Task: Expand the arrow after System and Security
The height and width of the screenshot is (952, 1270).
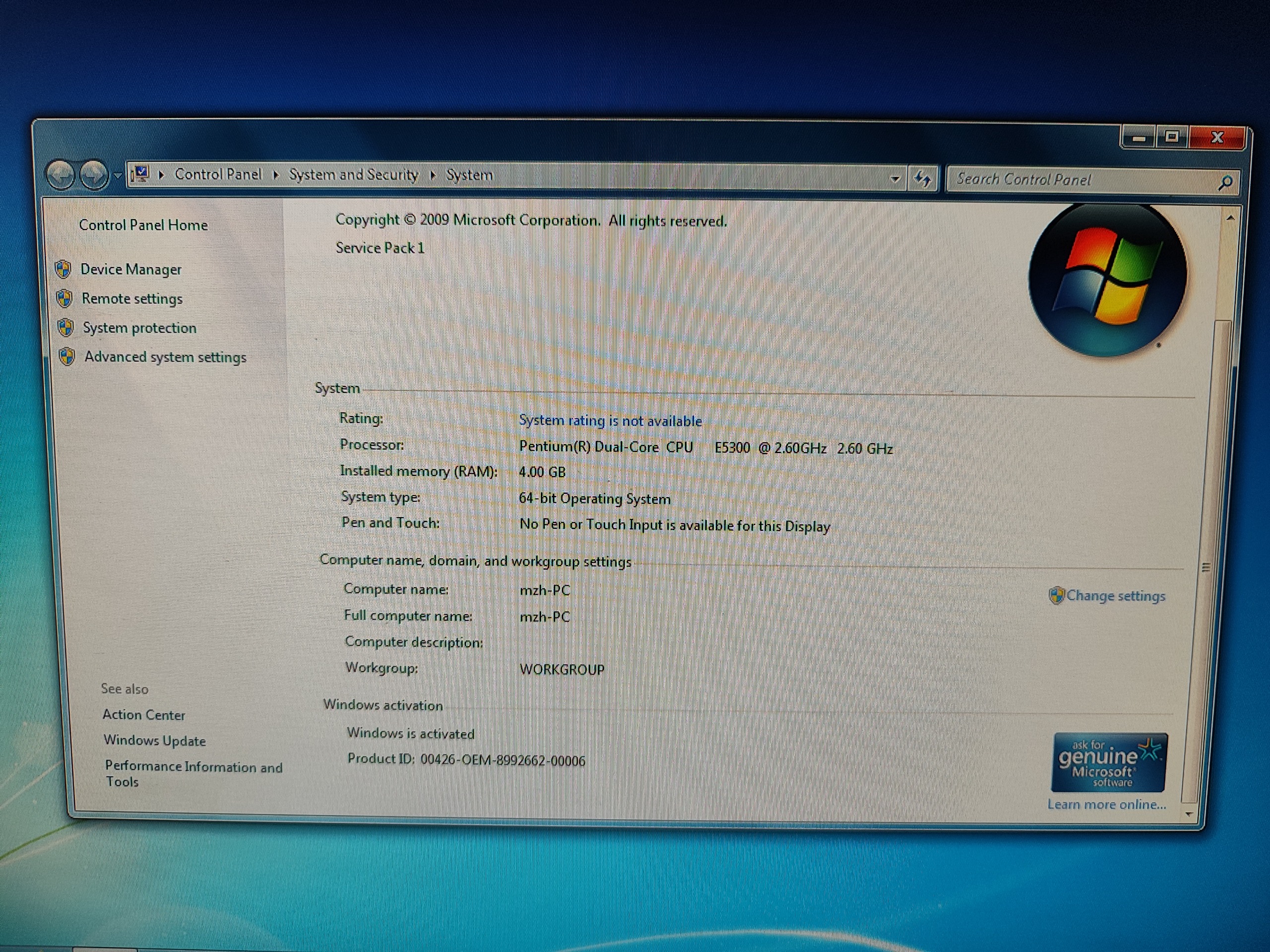Action: [434, 175]
